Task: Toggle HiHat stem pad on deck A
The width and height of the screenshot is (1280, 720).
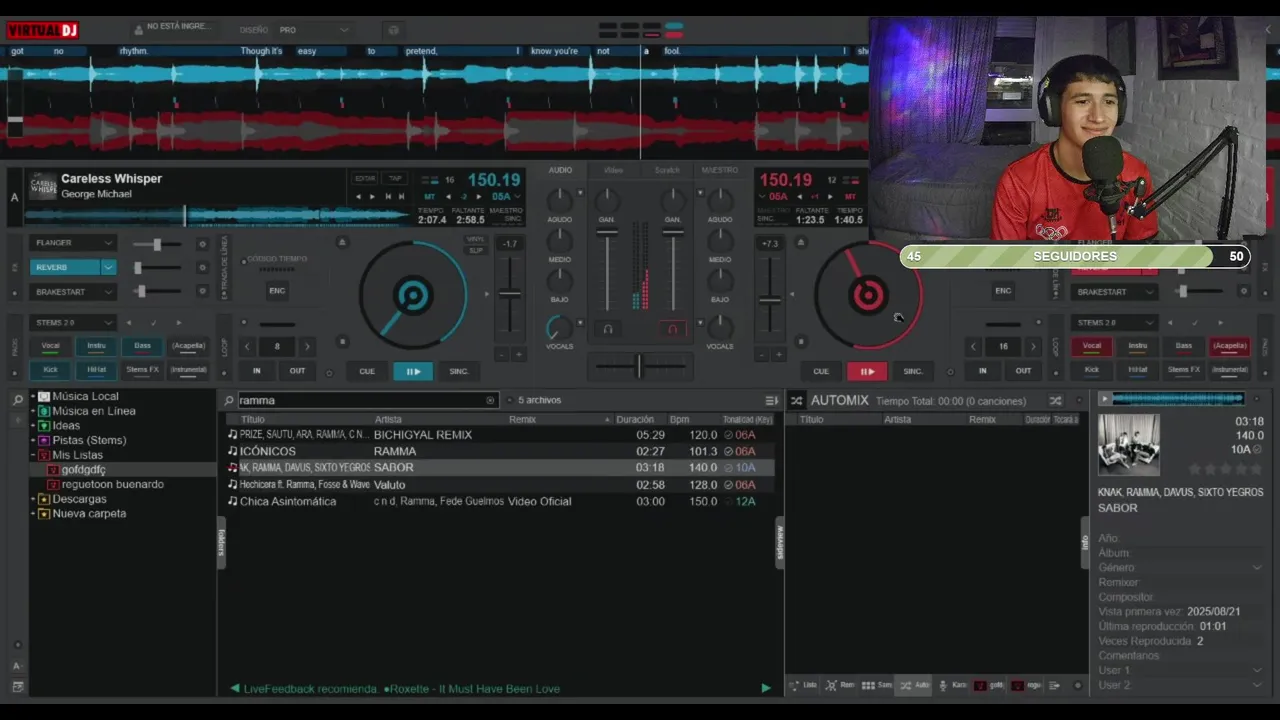Action: (96, 370)
